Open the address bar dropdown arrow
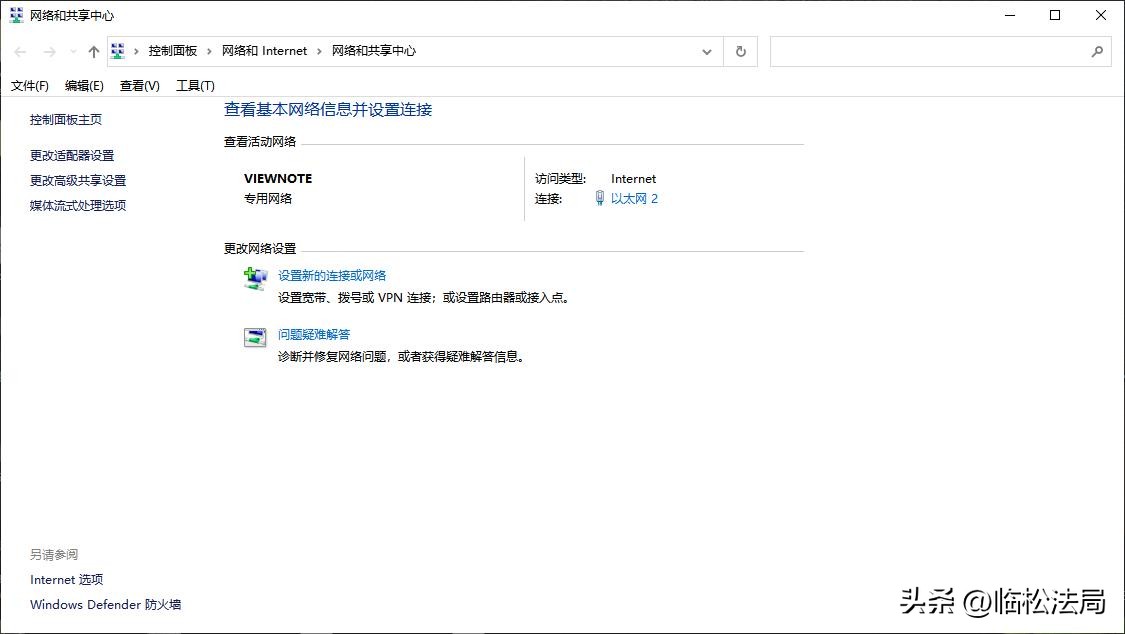This screenshot has height=634, width=1125. point(707,51)
